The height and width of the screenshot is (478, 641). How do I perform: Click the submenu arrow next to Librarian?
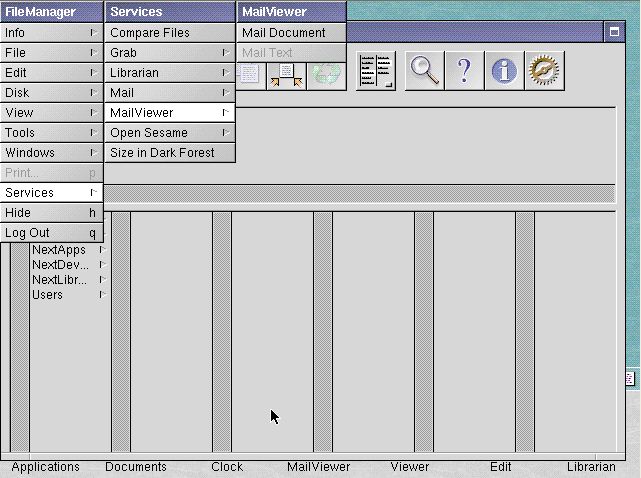pyautogui.click(x=226, y=72)
